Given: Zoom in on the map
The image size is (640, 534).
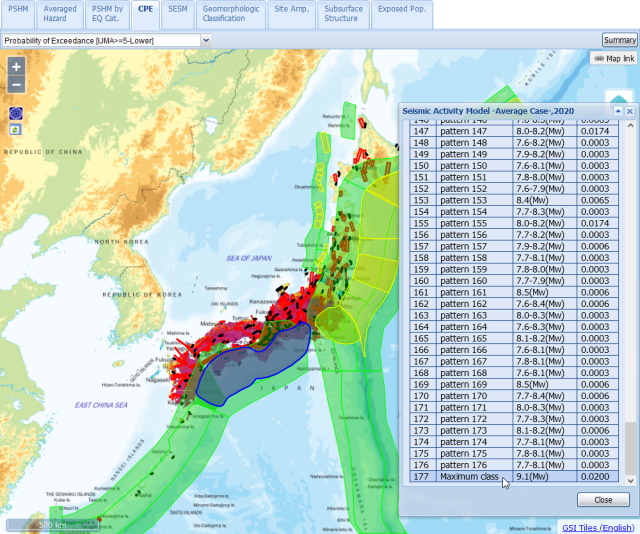Looking at the screenshot, I should tap(16, 66).
